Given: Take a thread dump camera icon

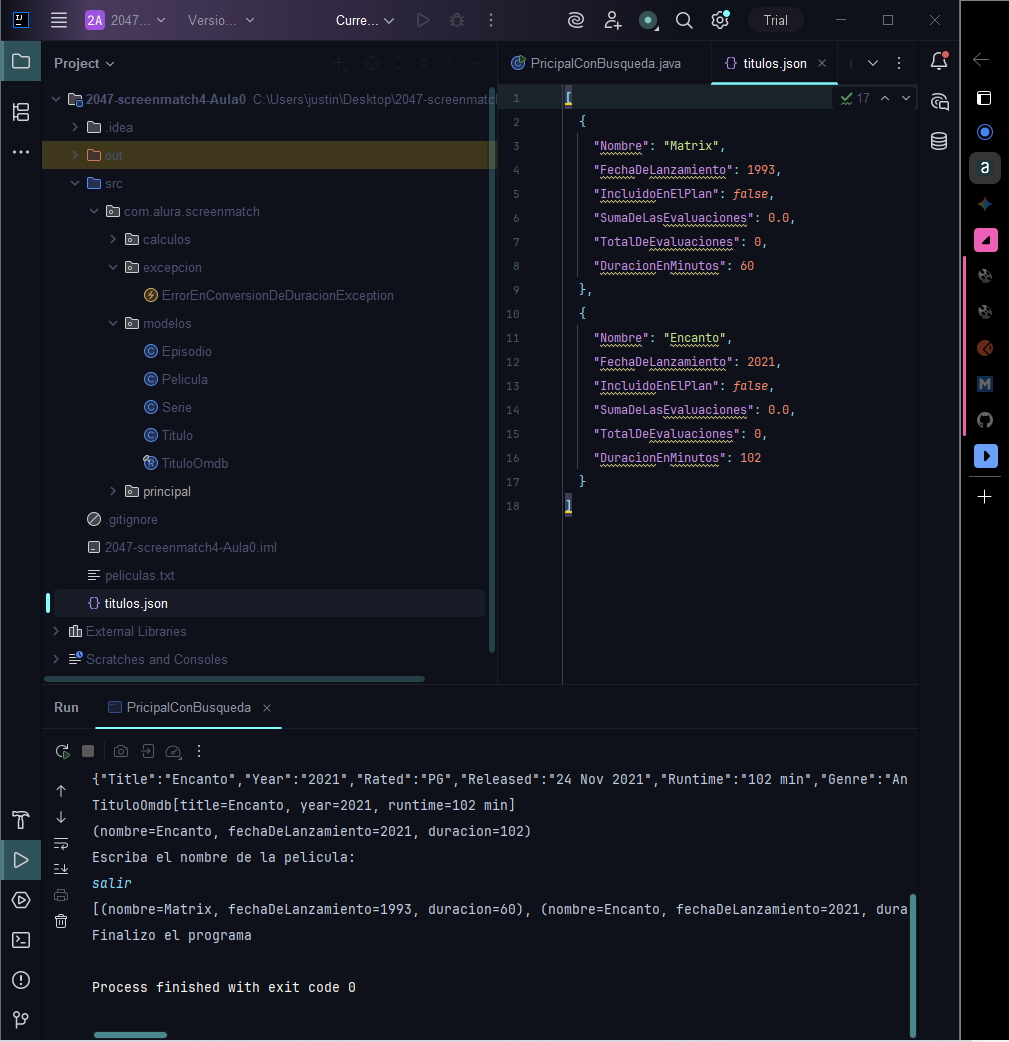Looking at the screenshot, I should [120, 751].
